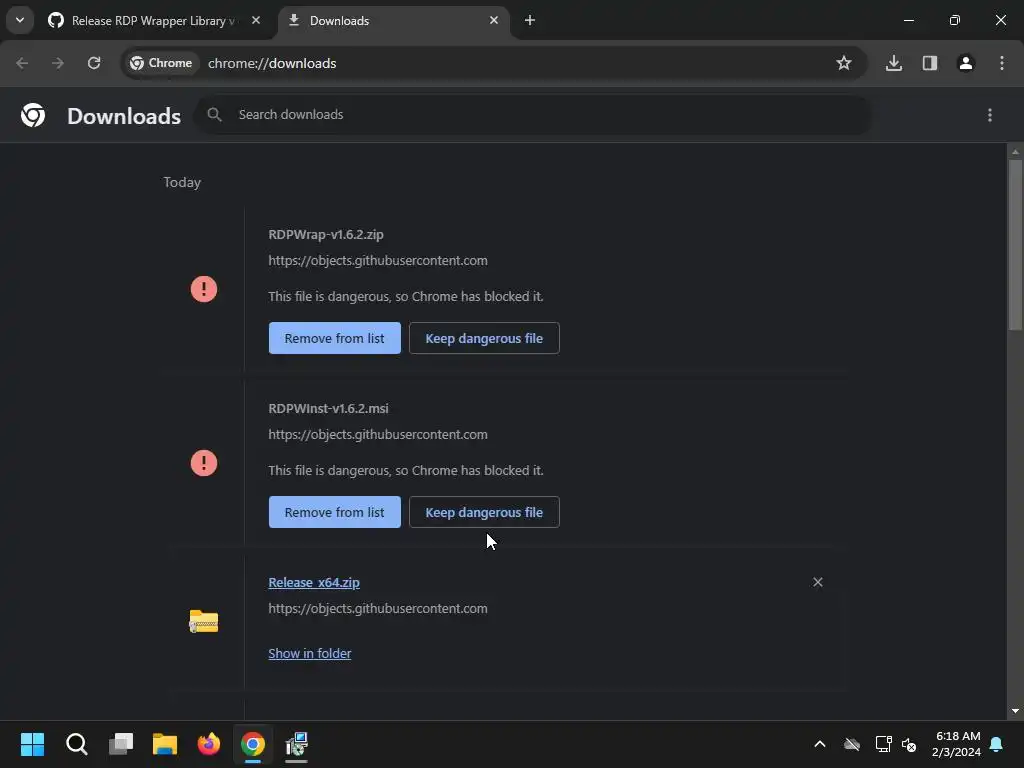
Task: Keep dangerous file RDPWrap-v1.6.2.zip
Action: click(484, 338)
